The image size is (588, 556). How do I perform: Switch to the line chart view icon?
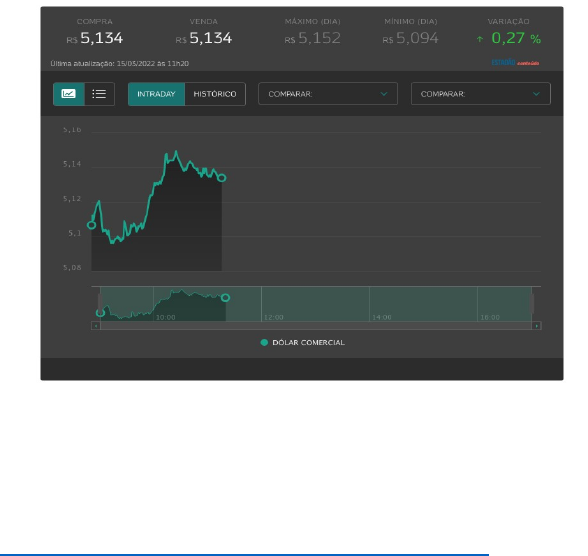69,94
